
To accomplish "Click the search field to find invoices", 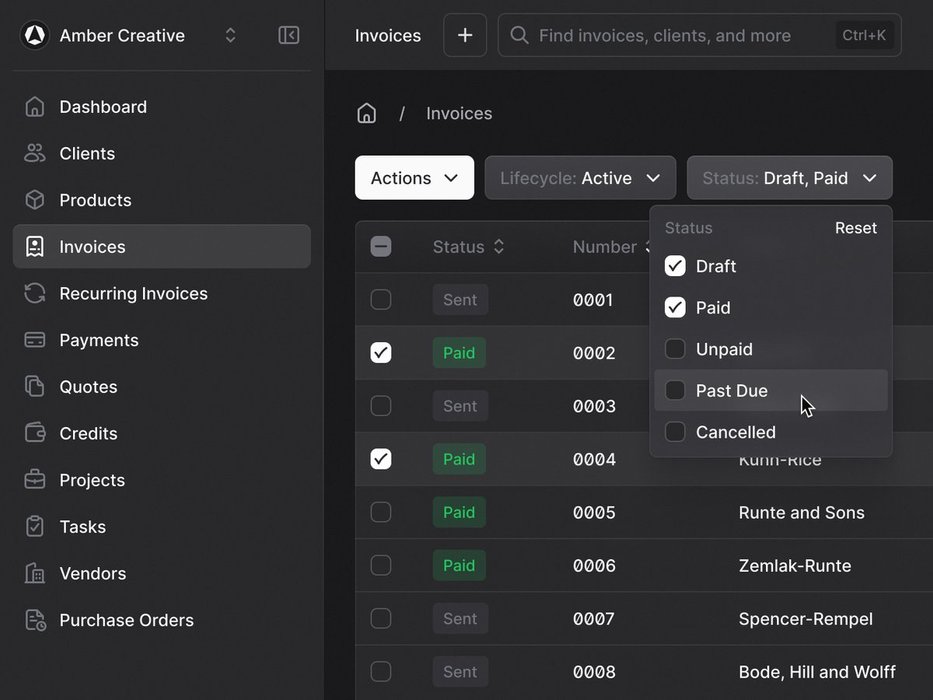I will point(699,35).
